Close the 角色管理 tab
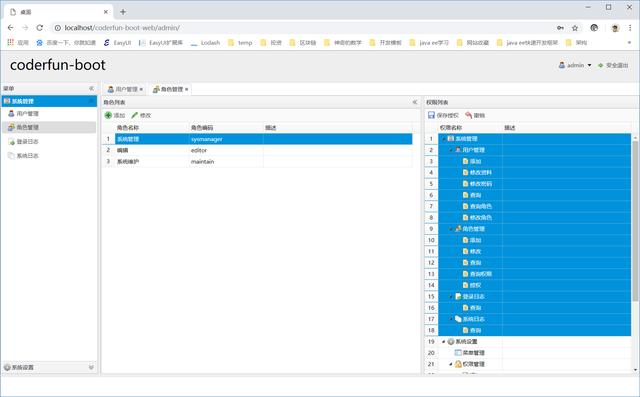640x397 pixels. [x=187, y=89]
